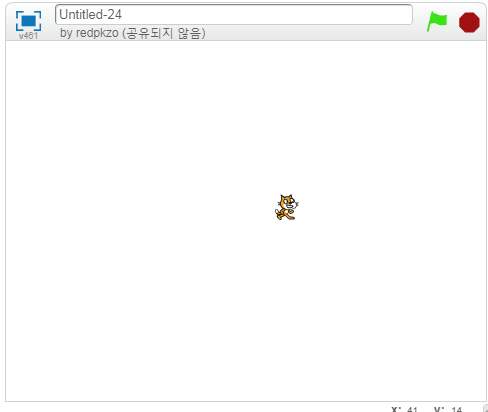Switch the stage to full screen mode

point(29,21)
